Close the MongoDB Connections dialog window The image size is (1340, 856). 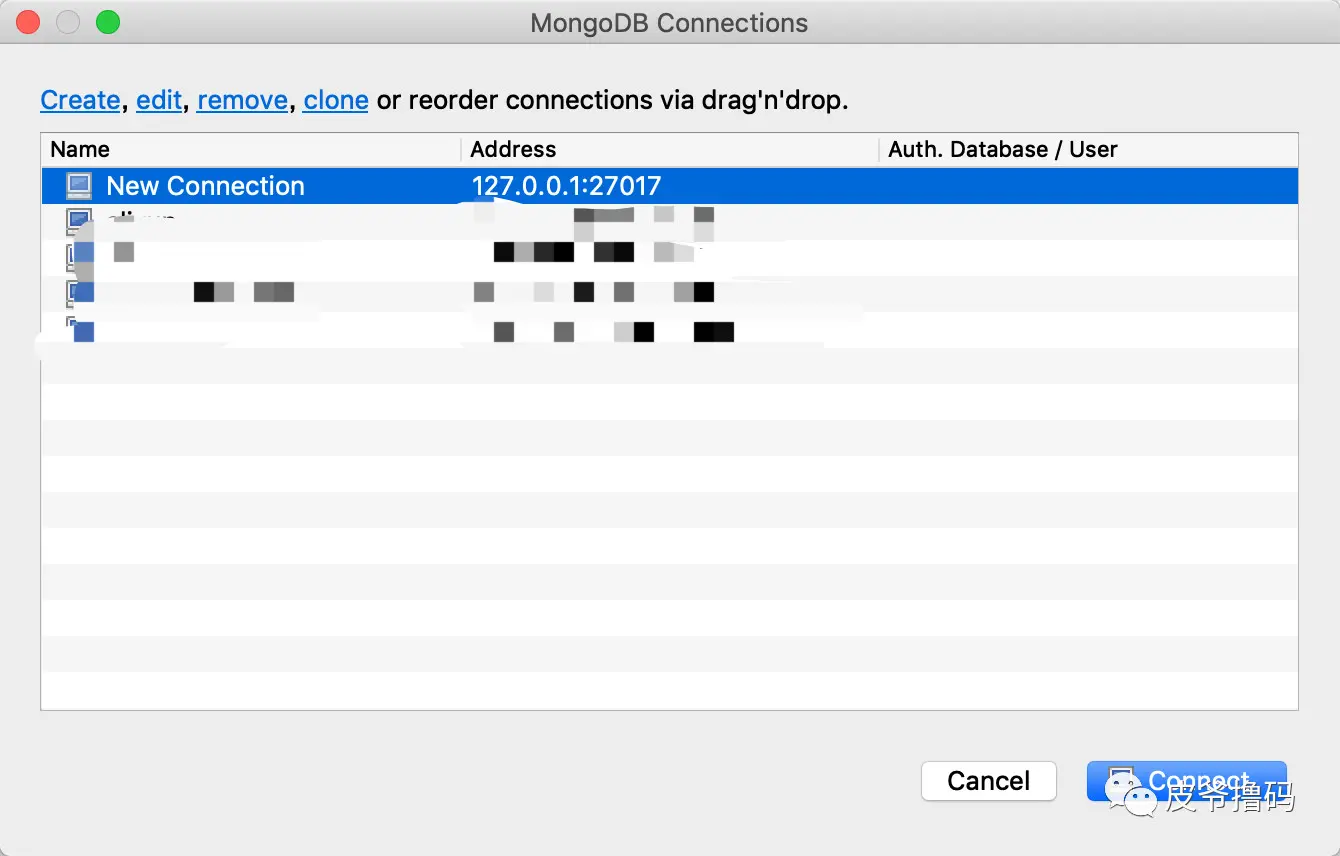[28, 22]
